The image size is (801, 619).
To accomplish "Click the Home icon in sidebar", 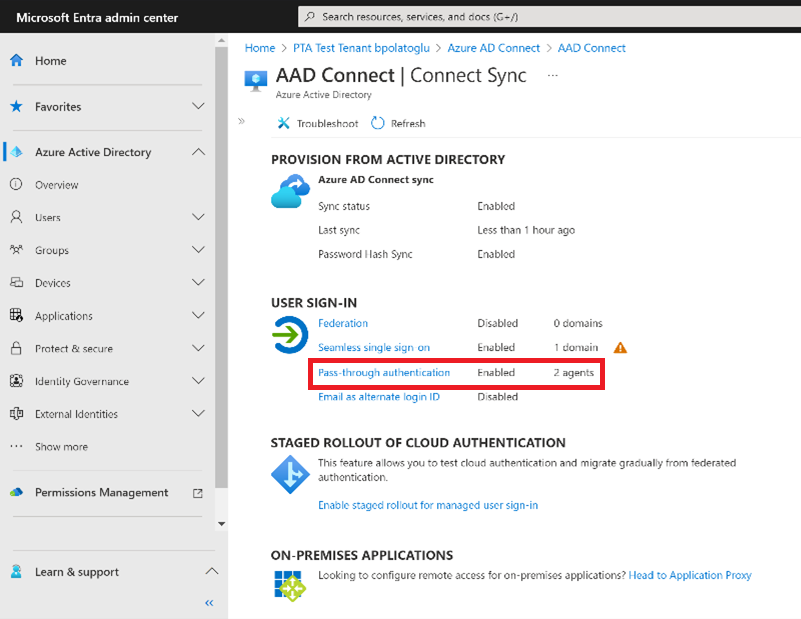I will coord(16,60).
